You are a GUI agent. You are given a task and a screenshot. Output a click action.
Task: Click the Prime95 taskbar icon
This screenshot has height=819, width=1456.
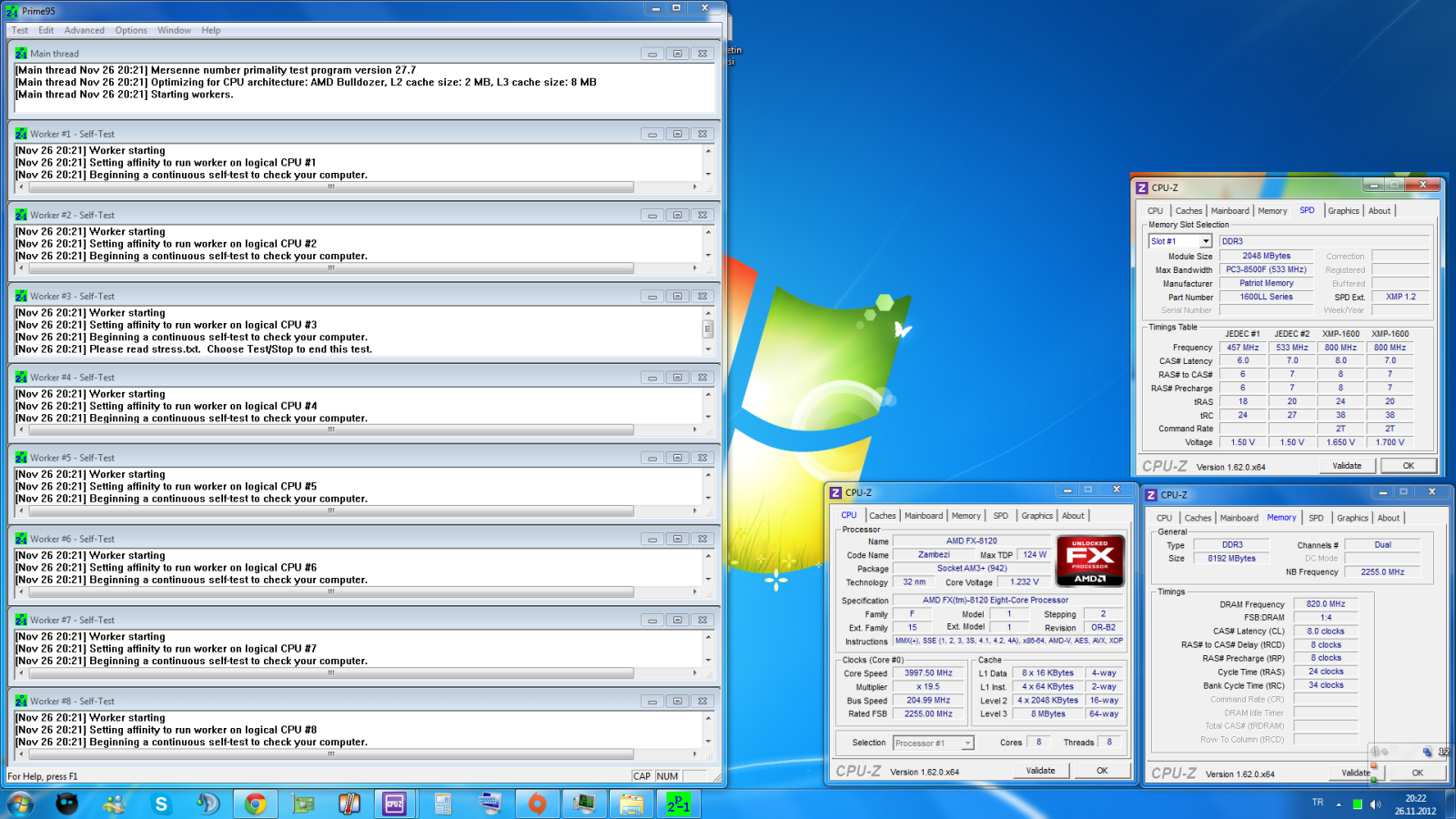pos(678,804)
